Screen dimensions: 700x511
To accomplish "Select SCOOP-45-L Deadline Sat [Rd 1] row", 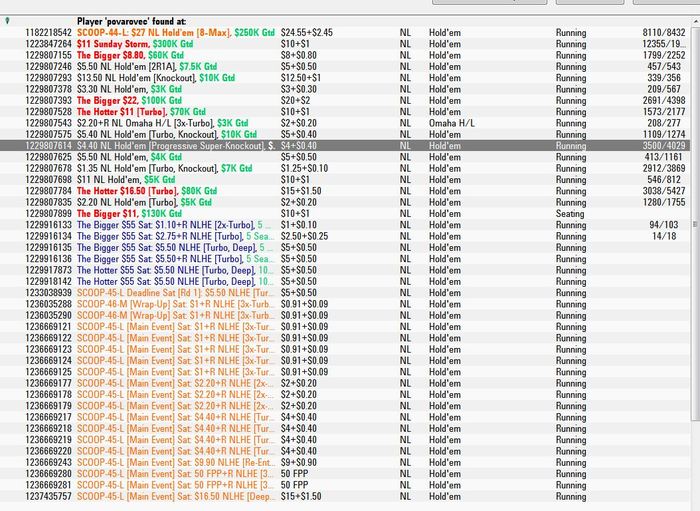I will coord(345,293).
